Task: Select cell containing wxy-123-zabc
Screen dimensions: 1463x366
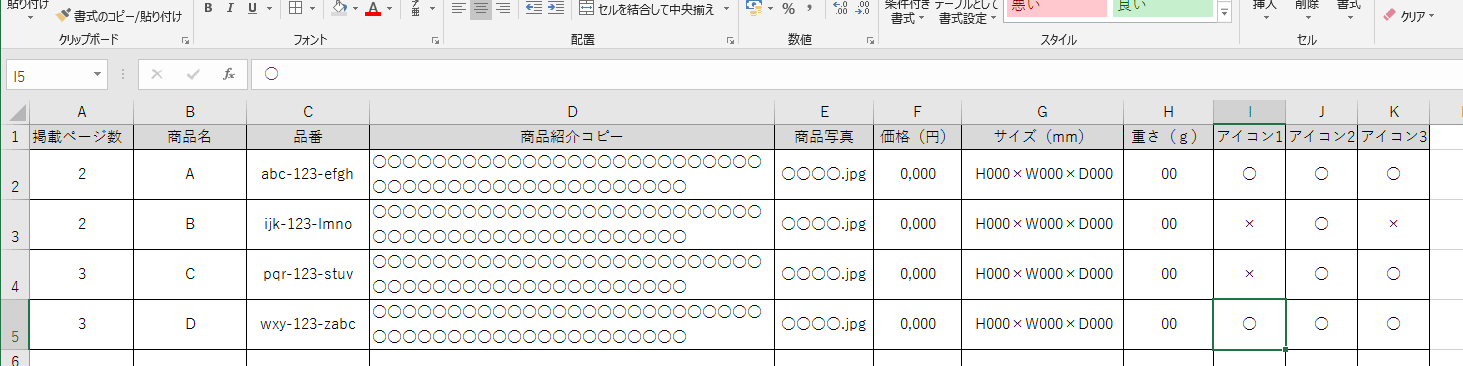Action: [x=308, y=324]
